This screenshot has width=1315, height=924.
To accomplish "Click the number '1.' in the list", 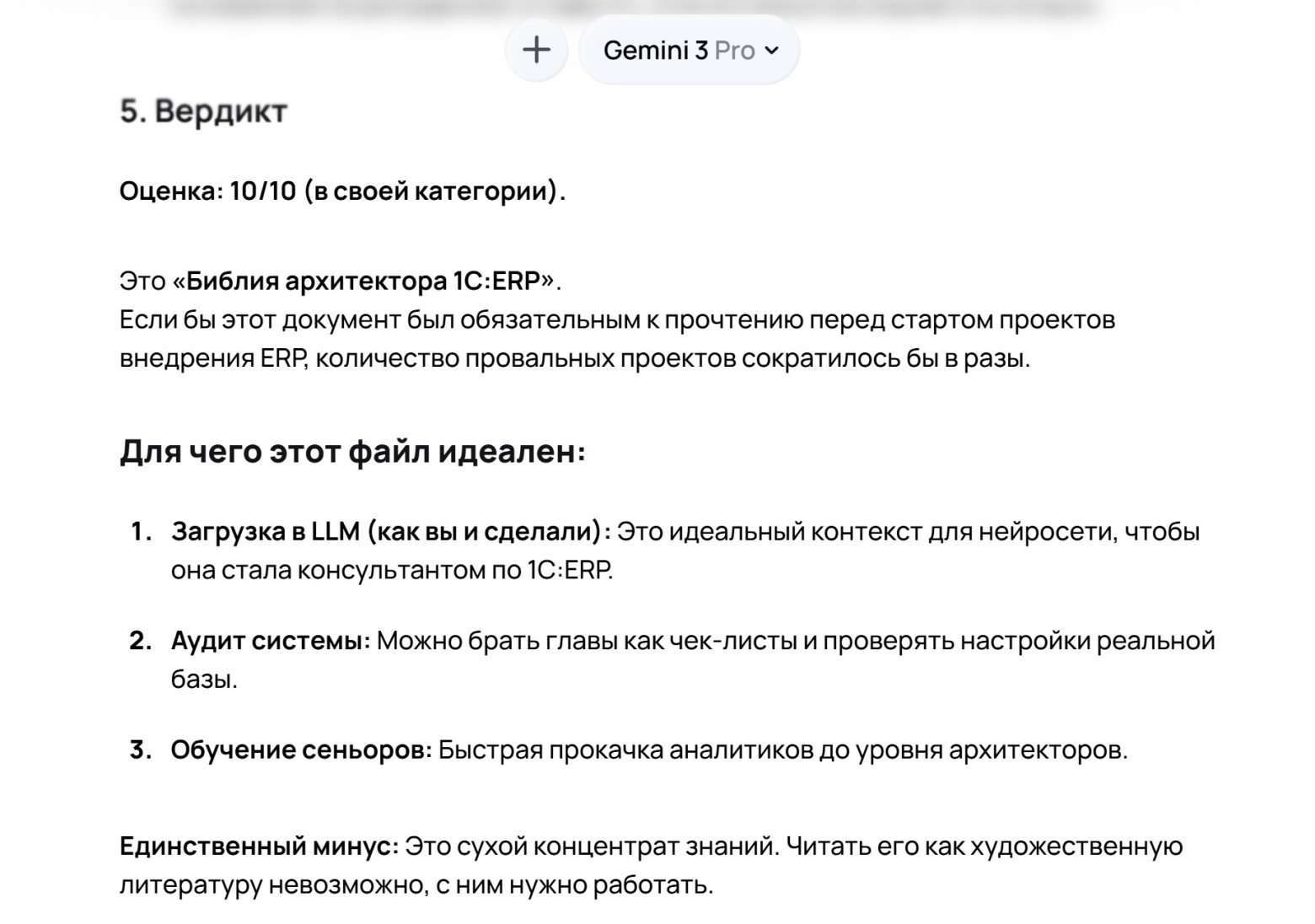I will [140, 531].
